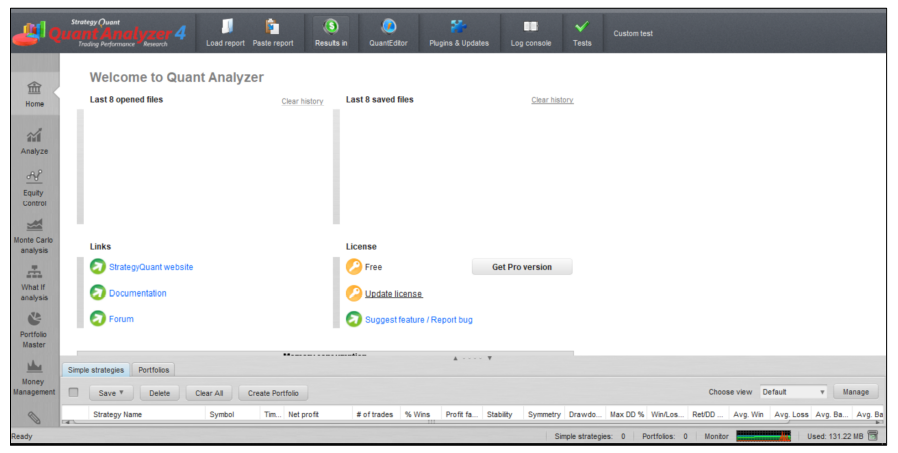
Task: Click the Clear All button
Action: [209, 393]
